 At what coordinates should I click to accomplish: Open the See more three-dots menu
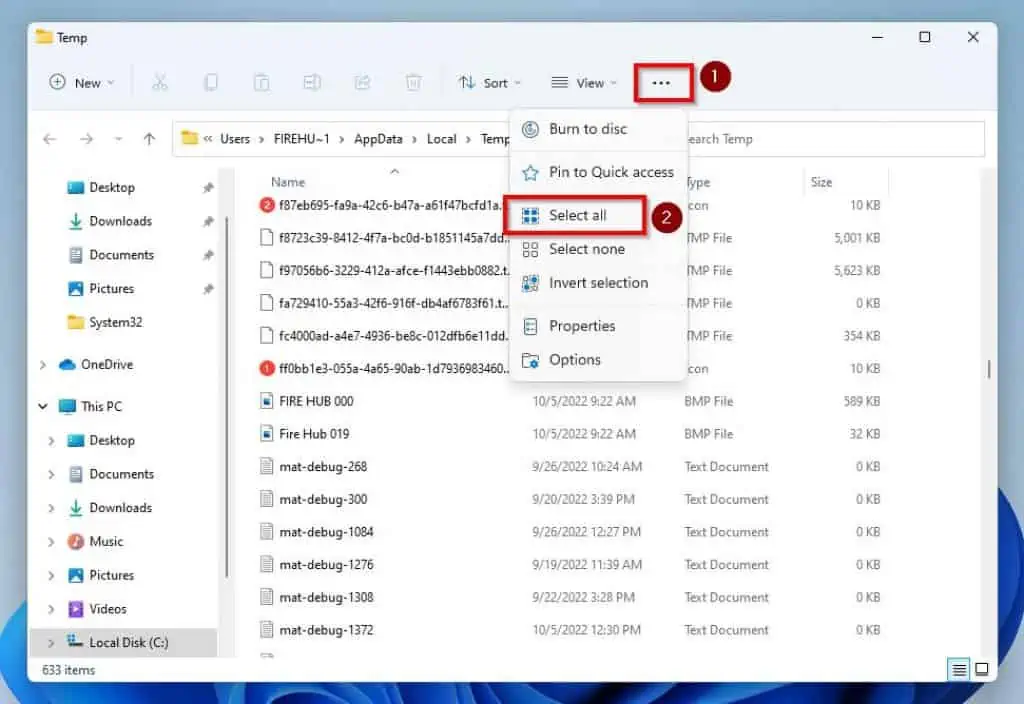(662, 83)
